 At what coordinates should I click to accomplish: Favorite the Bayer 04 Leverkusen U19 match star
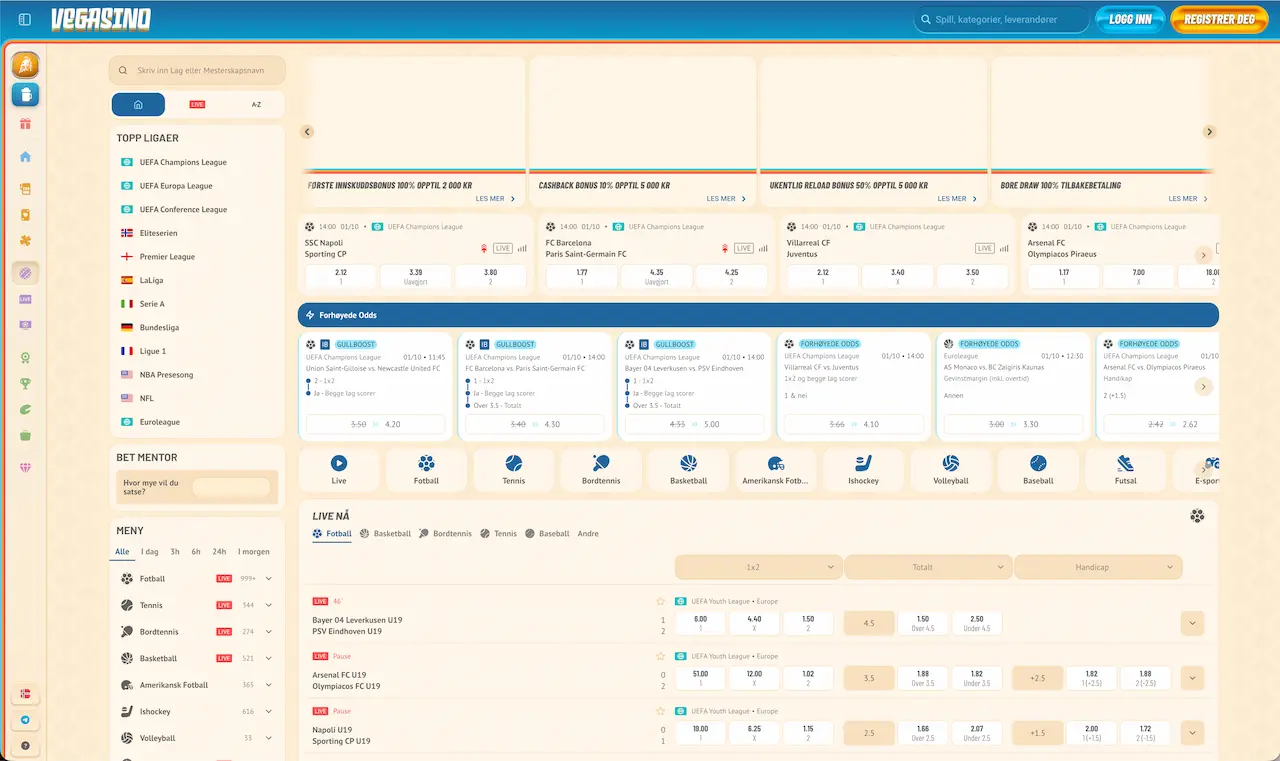click(660, 602)
